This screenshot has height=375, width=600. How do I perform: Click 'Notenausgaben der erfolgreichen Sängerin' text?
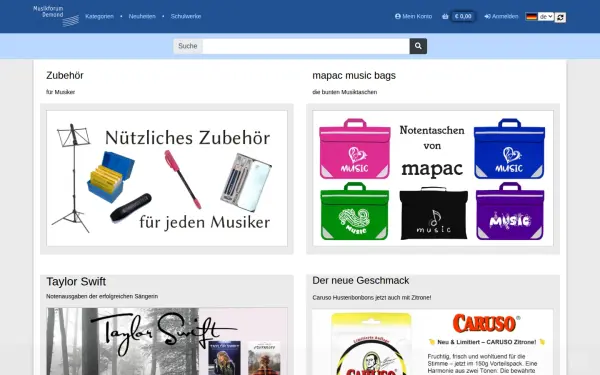[x=102, y=297]
